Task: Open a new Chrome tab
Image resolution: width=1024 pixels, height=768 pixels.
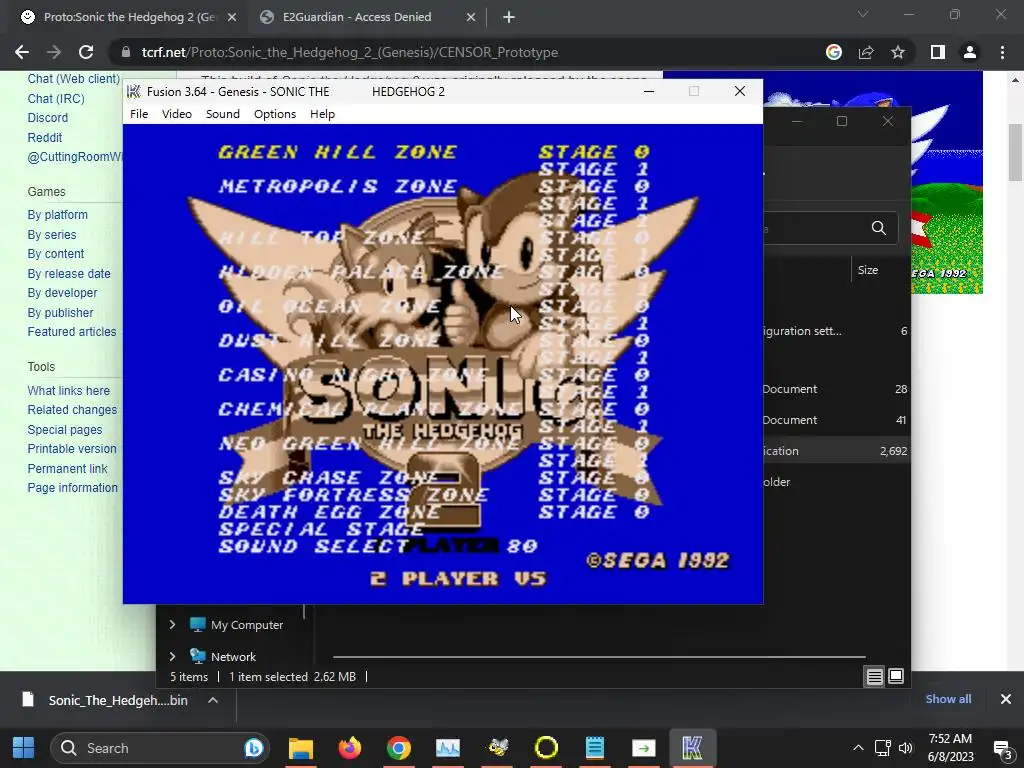Action: pyautogui.click(x=509, y=17)
